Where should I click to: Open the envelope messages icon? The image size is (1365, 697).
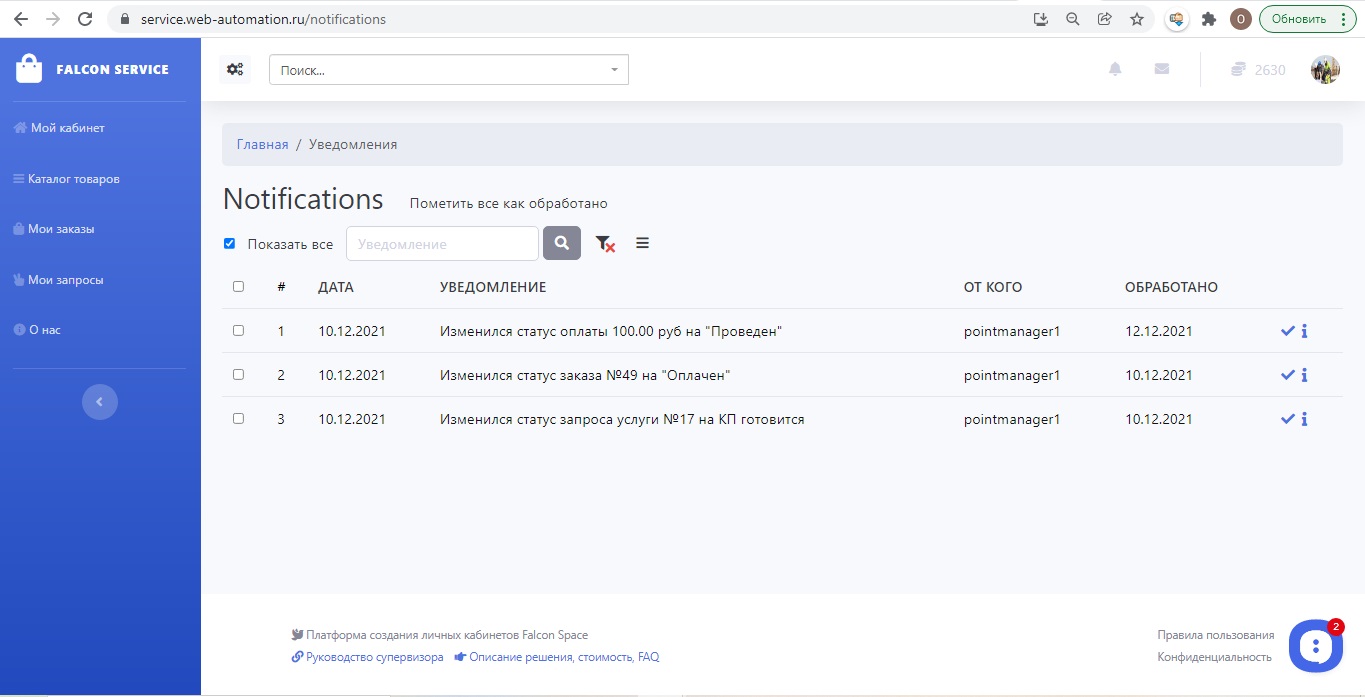[1161, 69]
